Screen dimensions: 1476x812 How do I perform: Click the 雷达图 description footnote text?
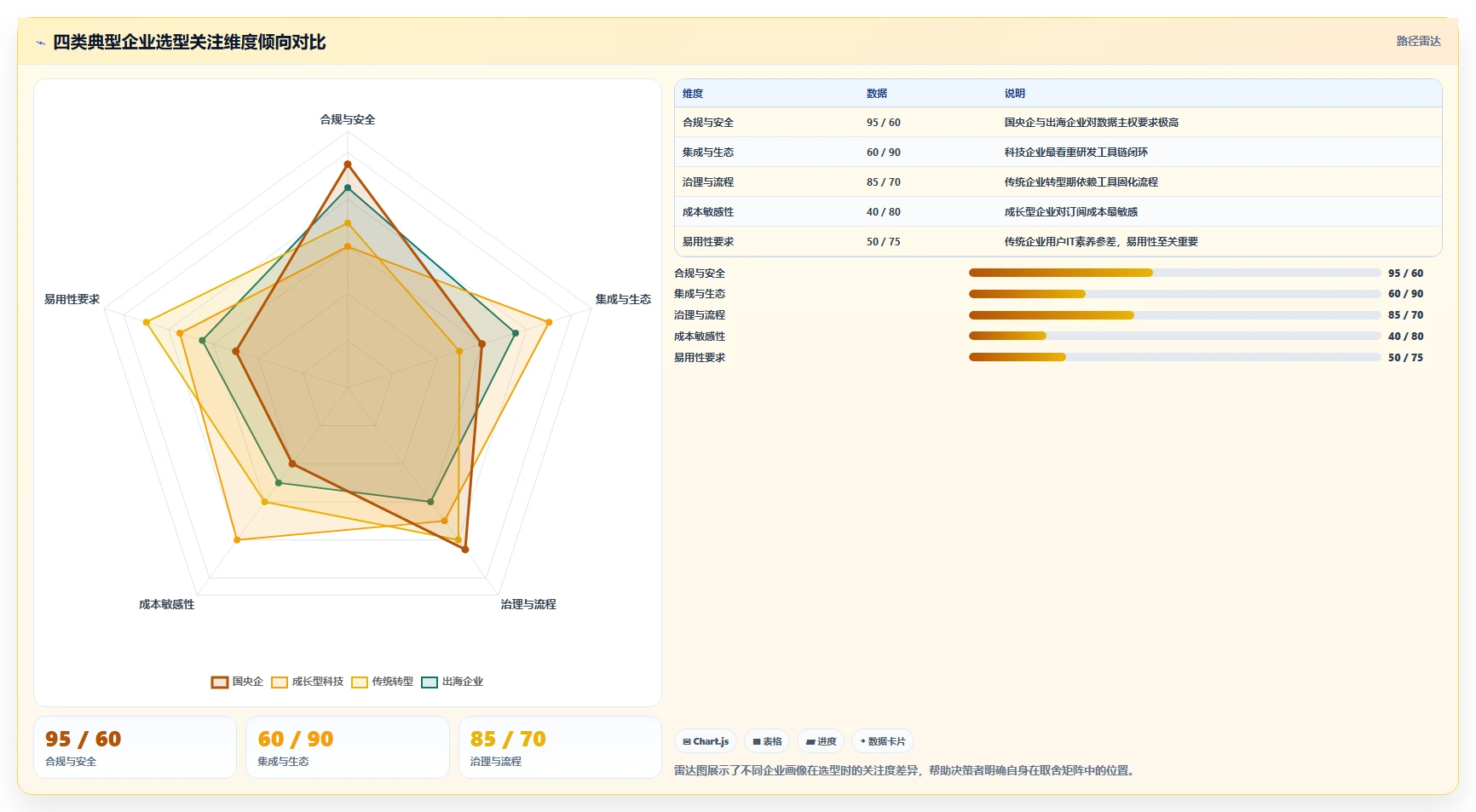[x=906, y=771]
